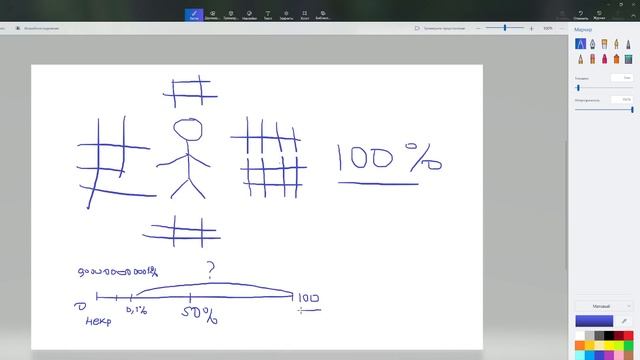Open the 2D shapes tab

(212, 15)
